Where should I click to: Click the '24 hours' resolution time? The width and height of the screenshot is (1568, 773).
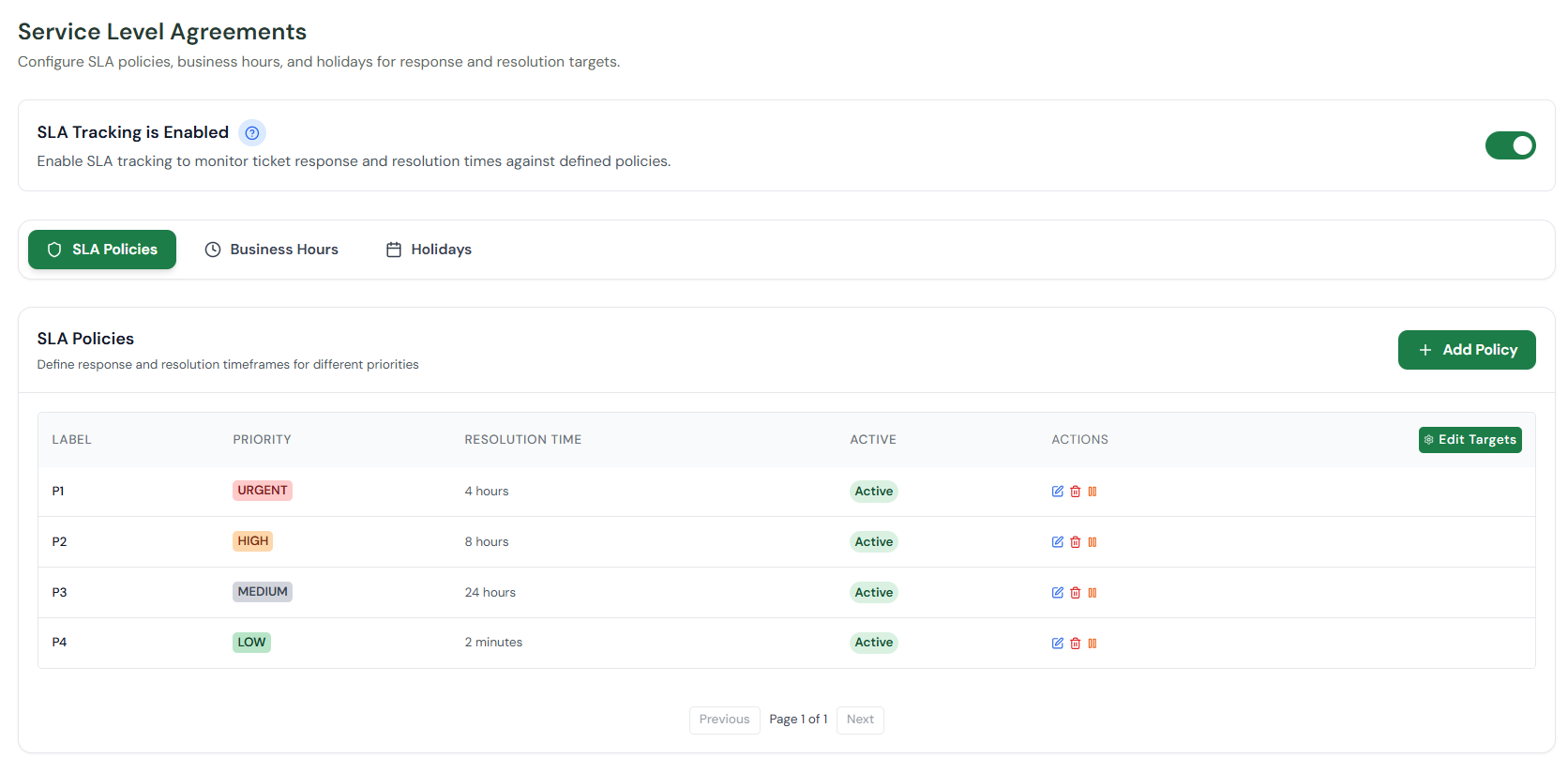tap(490, 593)
